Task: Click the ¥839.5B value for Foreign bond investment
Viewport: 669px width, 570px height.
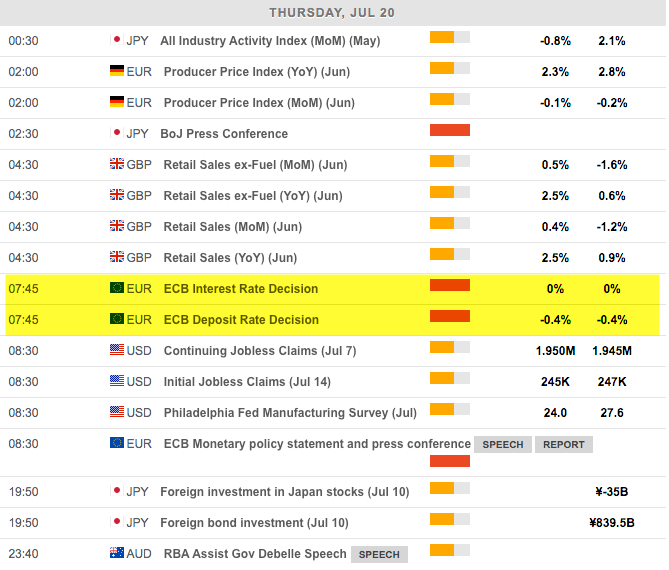Action: (612, 523)
